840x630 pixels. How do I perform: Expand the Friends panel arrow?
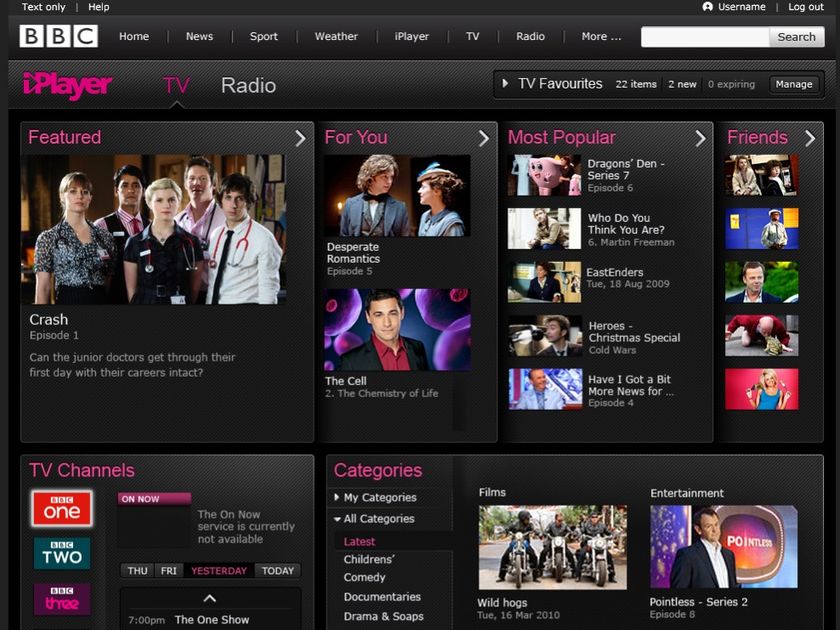809,138
